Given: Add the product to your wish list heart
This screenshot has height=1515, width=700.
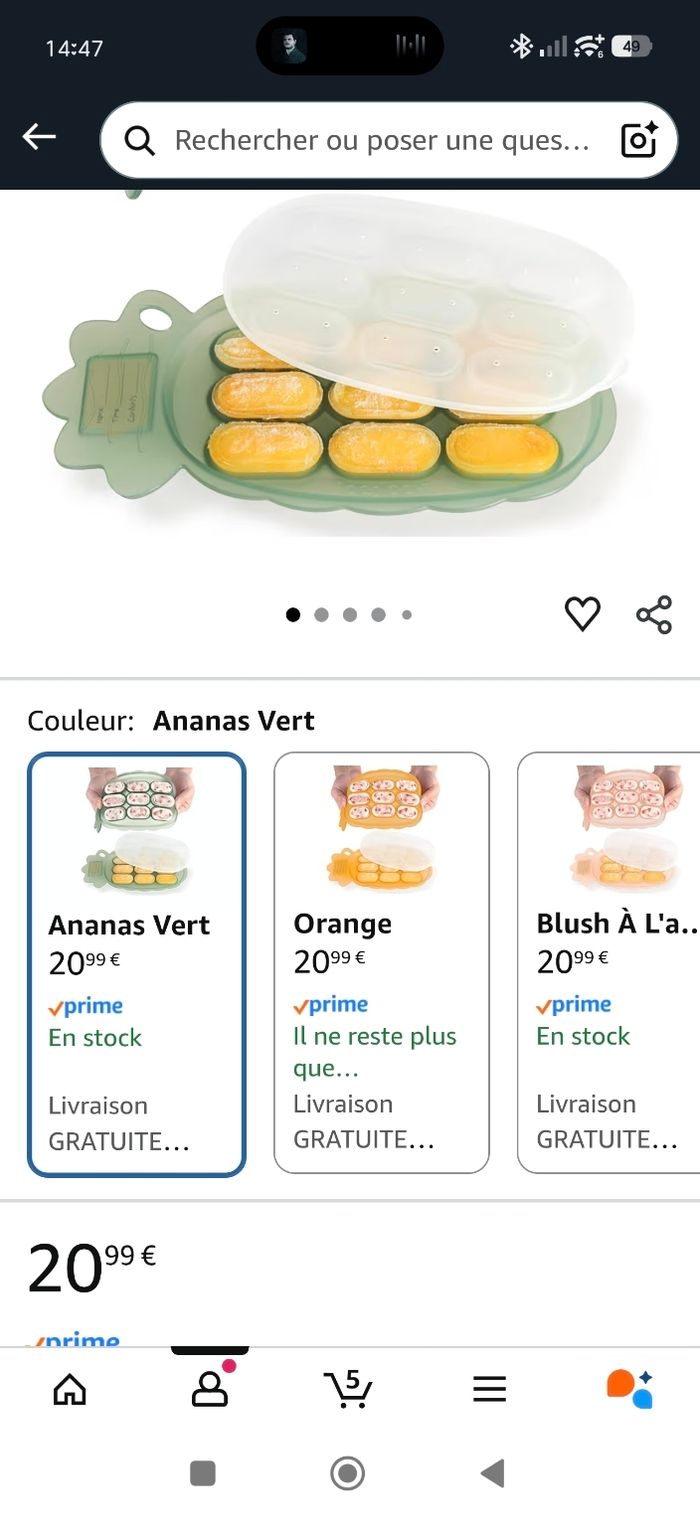Looking at the screenshot, I should coord(581,613).
